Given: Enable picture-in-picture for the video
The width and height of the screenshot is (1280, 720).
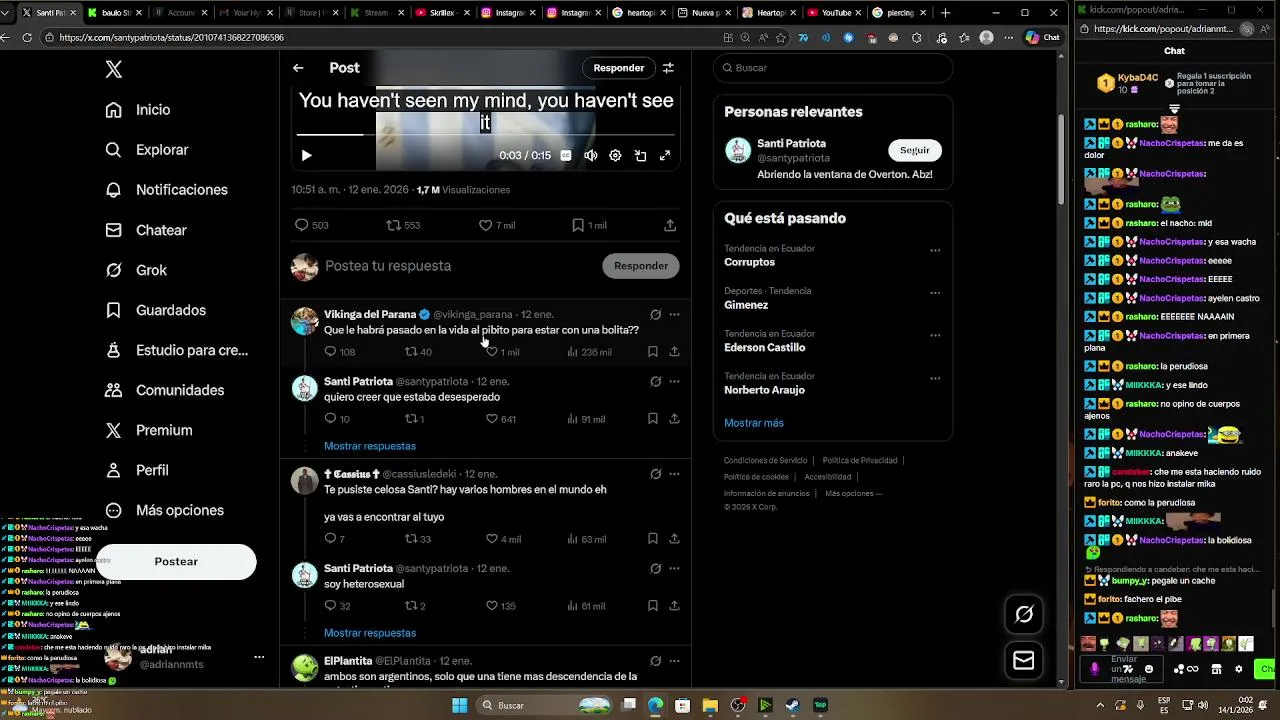Looking at the screenshot, I should 640,156.
